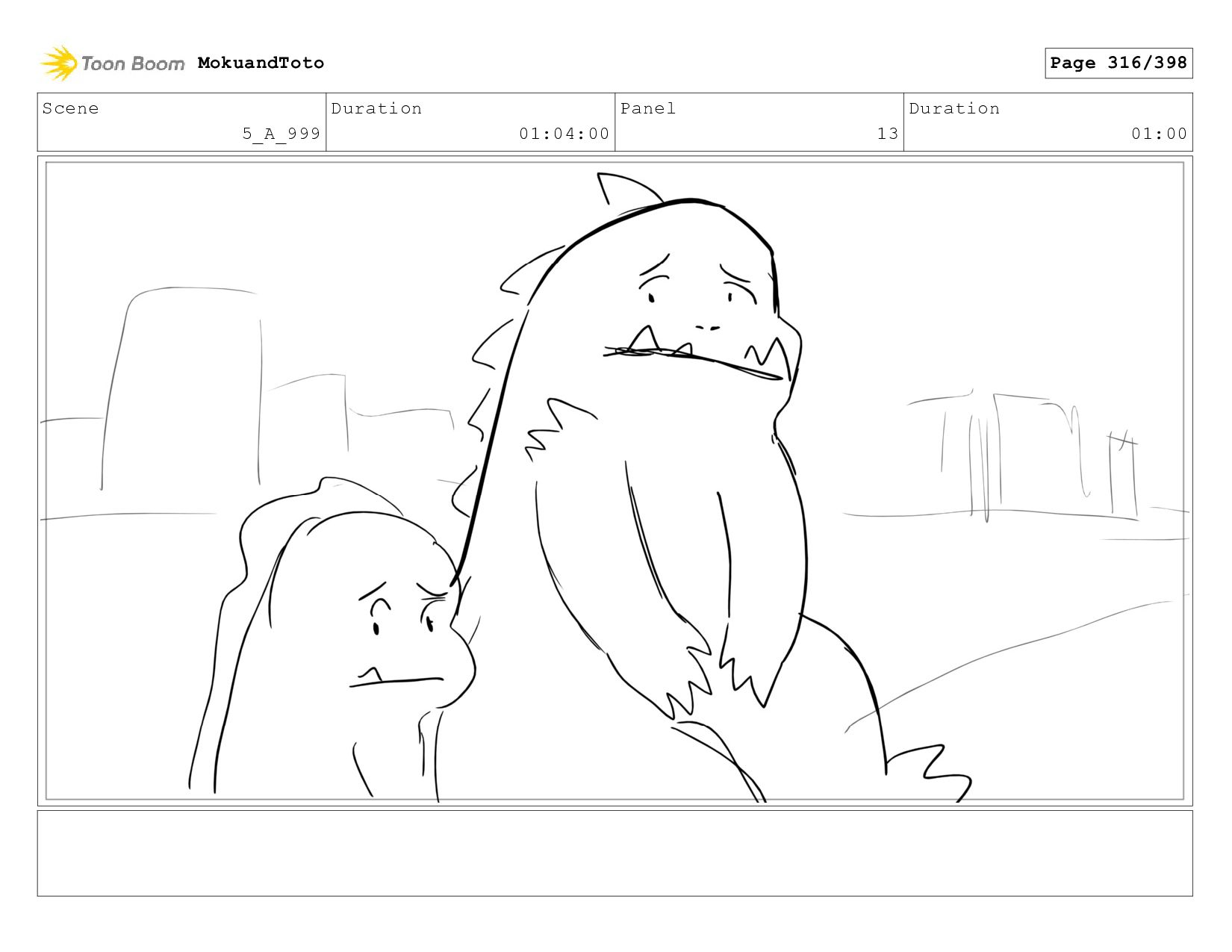Viewport: 1232px width, 952px height.
Task: Click the Scene label
Action: point(70,108)
